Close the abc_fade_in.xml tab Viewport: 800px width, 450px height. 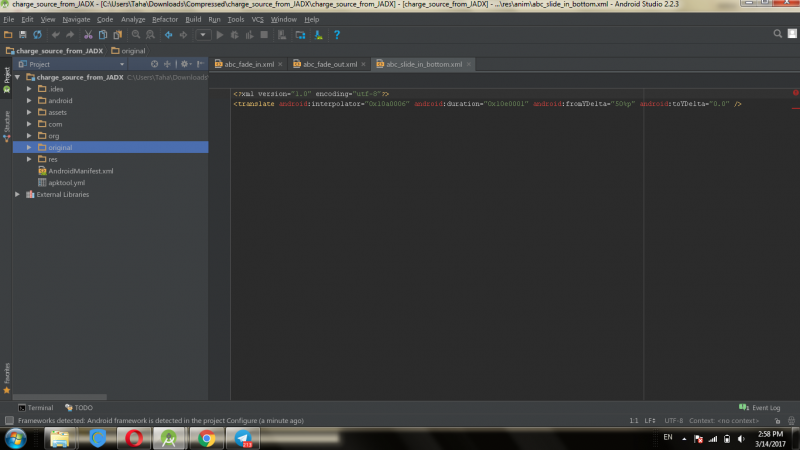pos(282,64)
